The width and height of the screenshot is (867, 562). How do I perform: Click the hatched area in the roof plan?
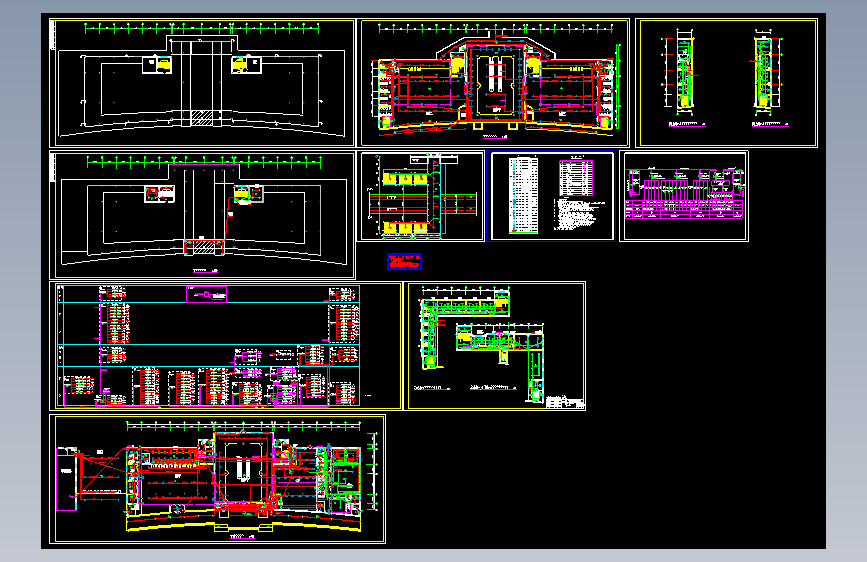tap(202, 118)
